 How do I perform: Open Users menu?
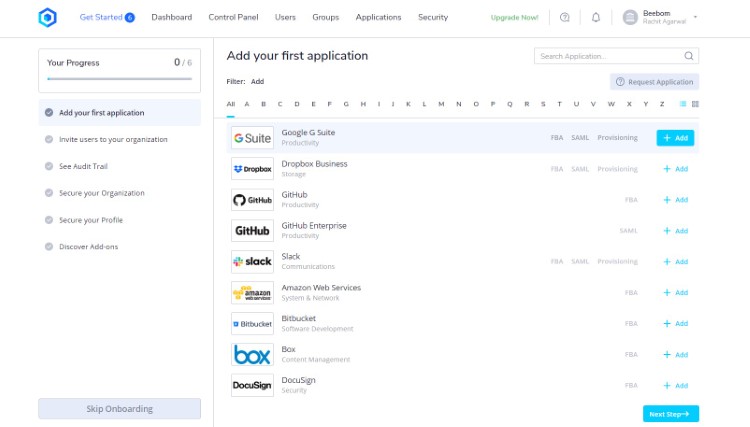point(285,17)
